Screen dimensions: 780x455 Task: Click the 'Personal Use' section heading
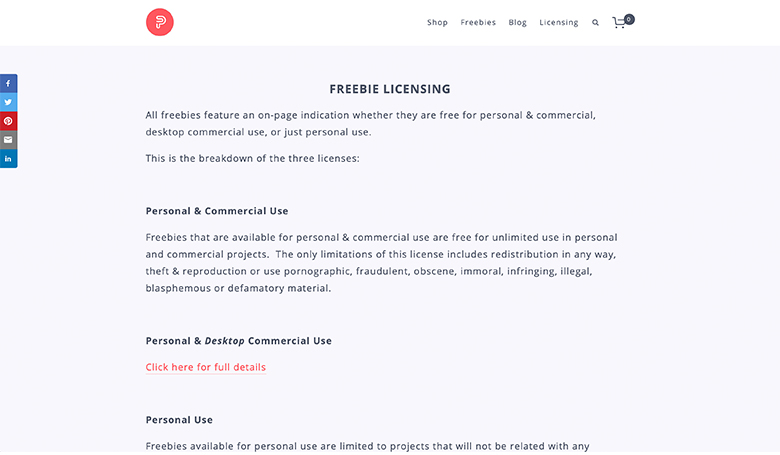pos(179,420)
